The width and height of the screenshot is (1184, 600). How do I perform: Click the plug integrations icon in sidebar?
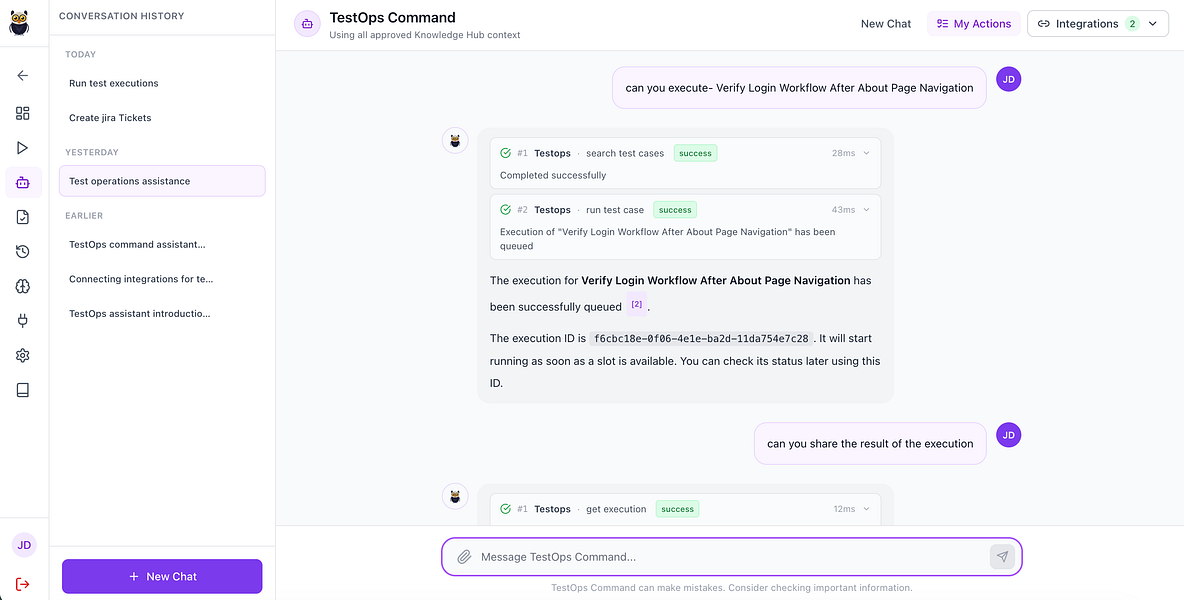point(23,321)
